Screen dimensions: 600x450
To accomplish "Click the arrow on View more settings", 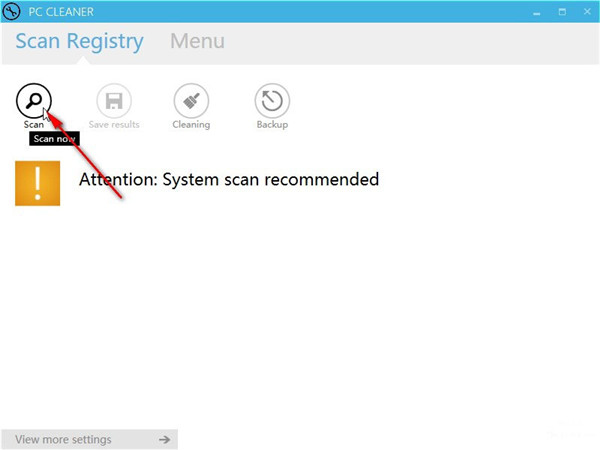I will coord(164,439).
